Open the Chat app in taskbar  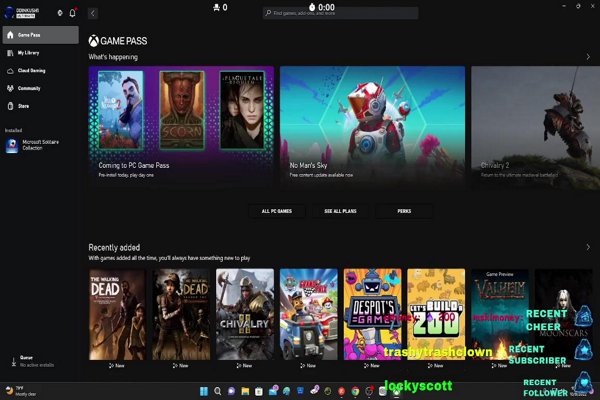click(x=232, y=391)
